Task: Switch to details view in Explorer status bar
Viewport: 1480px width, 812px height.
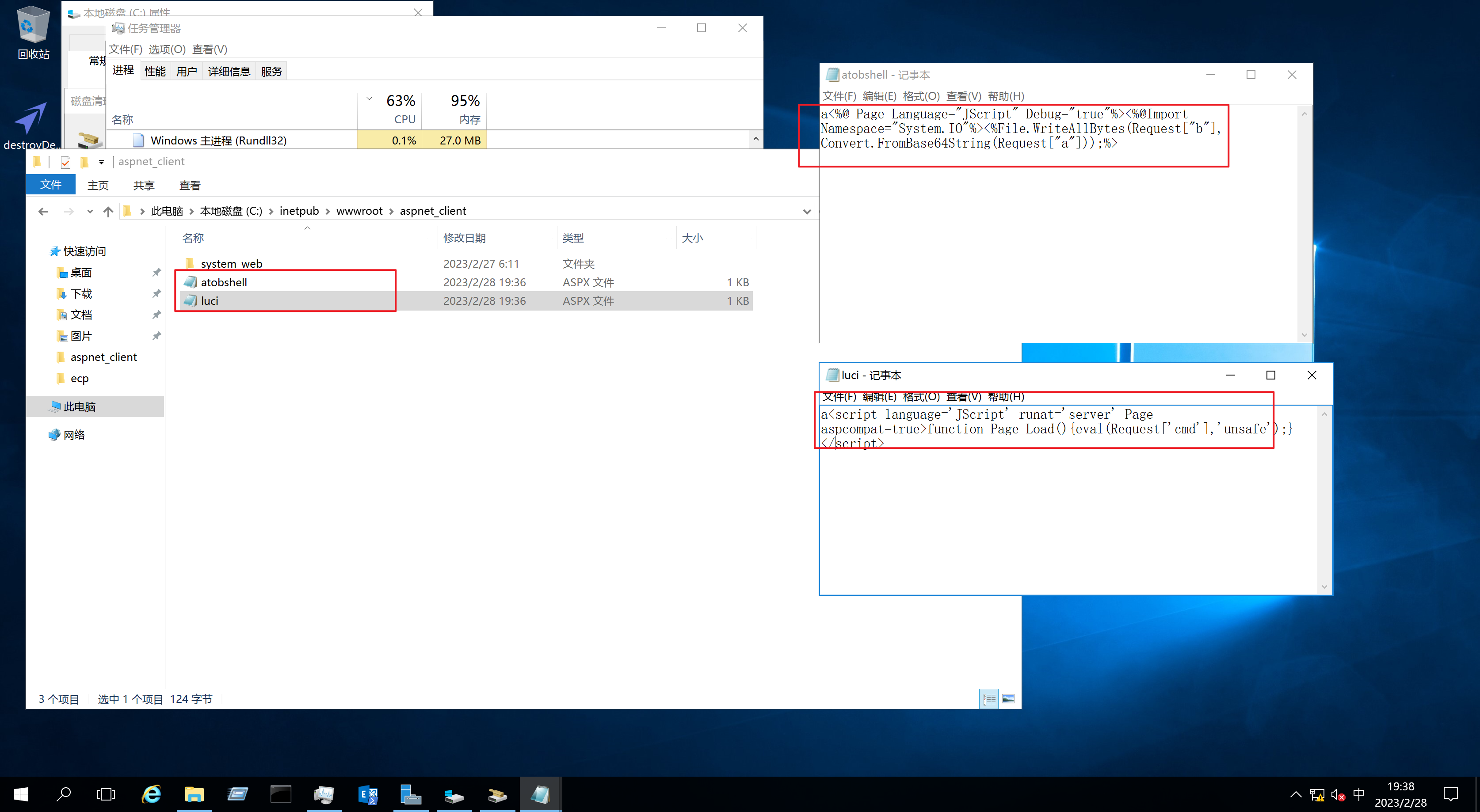Action: pos(989,699)
